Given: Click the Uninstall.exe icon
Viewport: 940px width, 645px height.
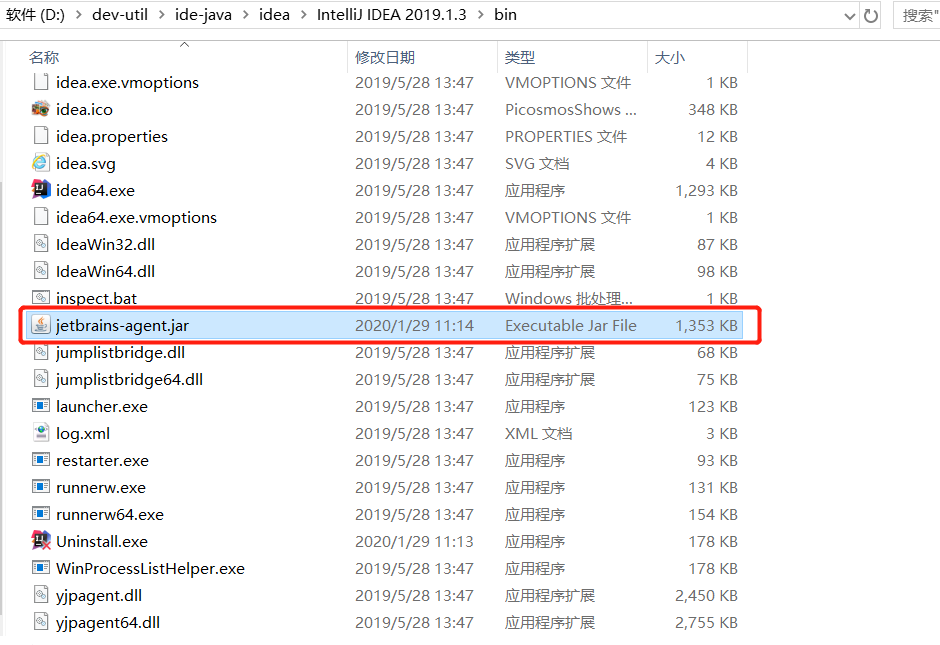Looking at the screenshot, I should [x=41, y=541].
